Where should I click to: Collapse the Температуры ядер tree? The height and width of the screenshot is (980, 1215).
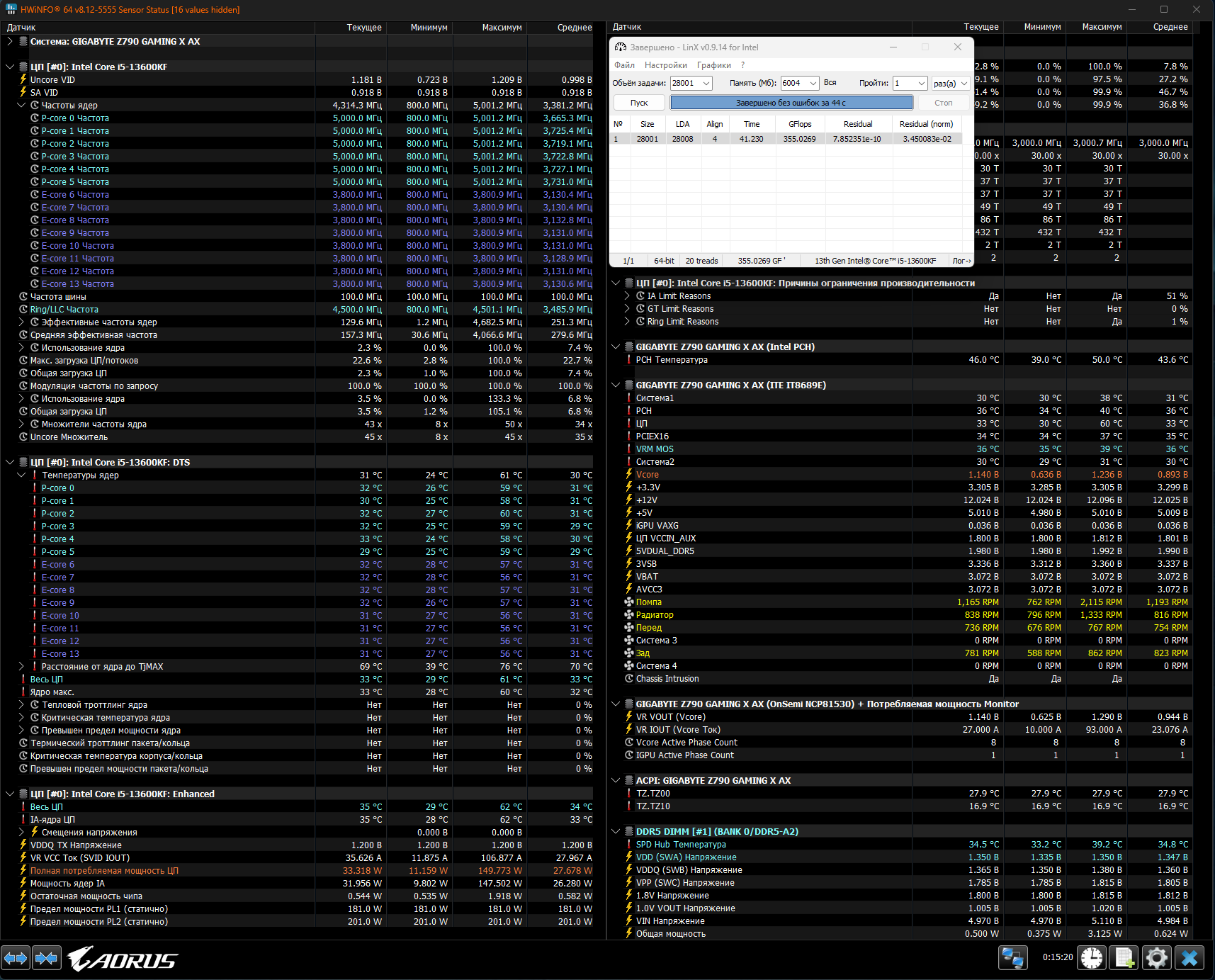click(21, 475)
